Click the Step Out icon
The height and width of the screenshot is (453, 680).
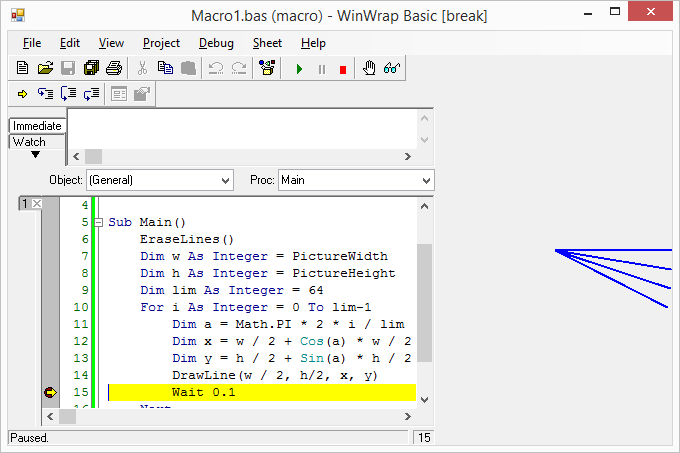(x=92, y=94)
